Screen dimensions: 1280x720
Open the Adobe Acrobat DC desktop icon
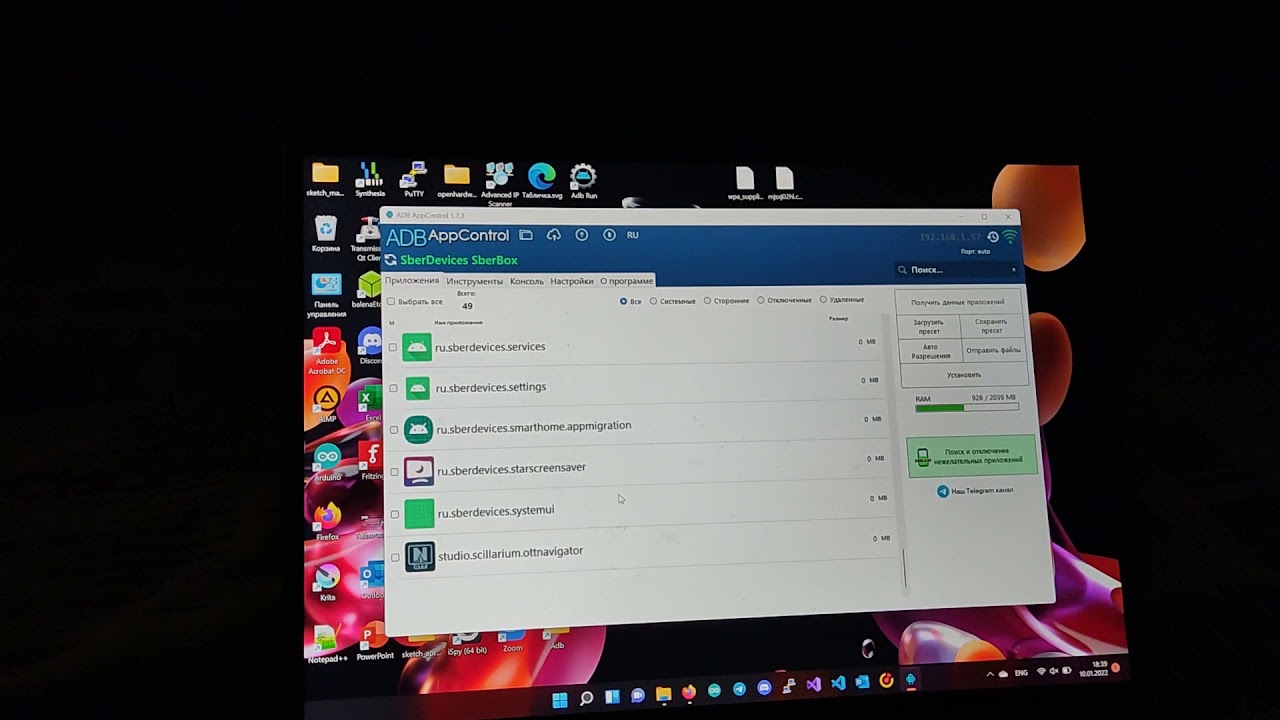(326, 351)
